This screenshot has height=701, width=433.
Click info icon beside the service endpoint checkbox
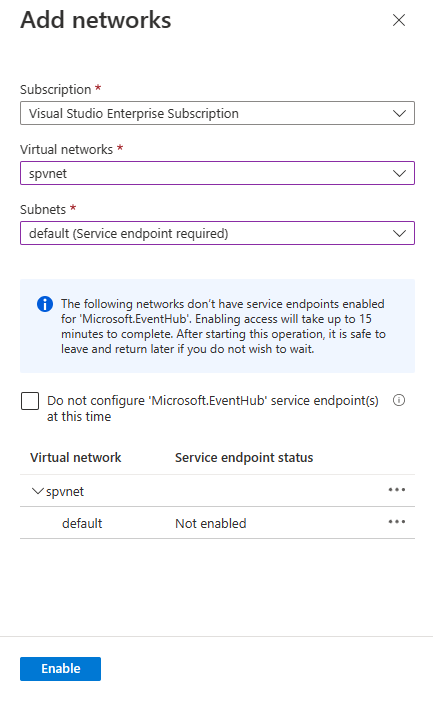399,400
